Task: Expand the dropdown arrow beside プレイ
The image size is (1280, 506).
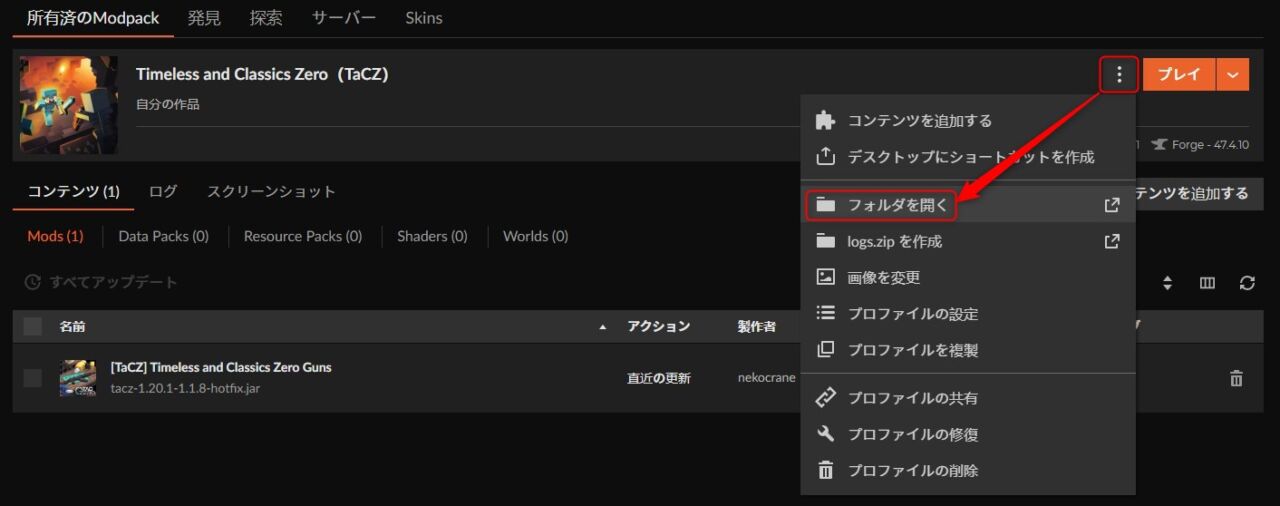Action: click(x=1233, y=75)
